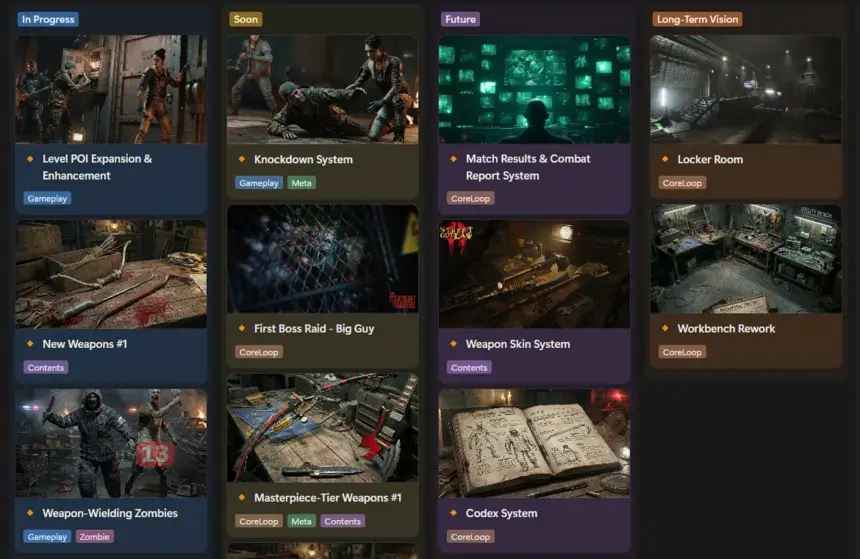Select the Long-Term Vision column label
Image resolution: width=860 pixels, height=559 pixels.
click(697, 19)
